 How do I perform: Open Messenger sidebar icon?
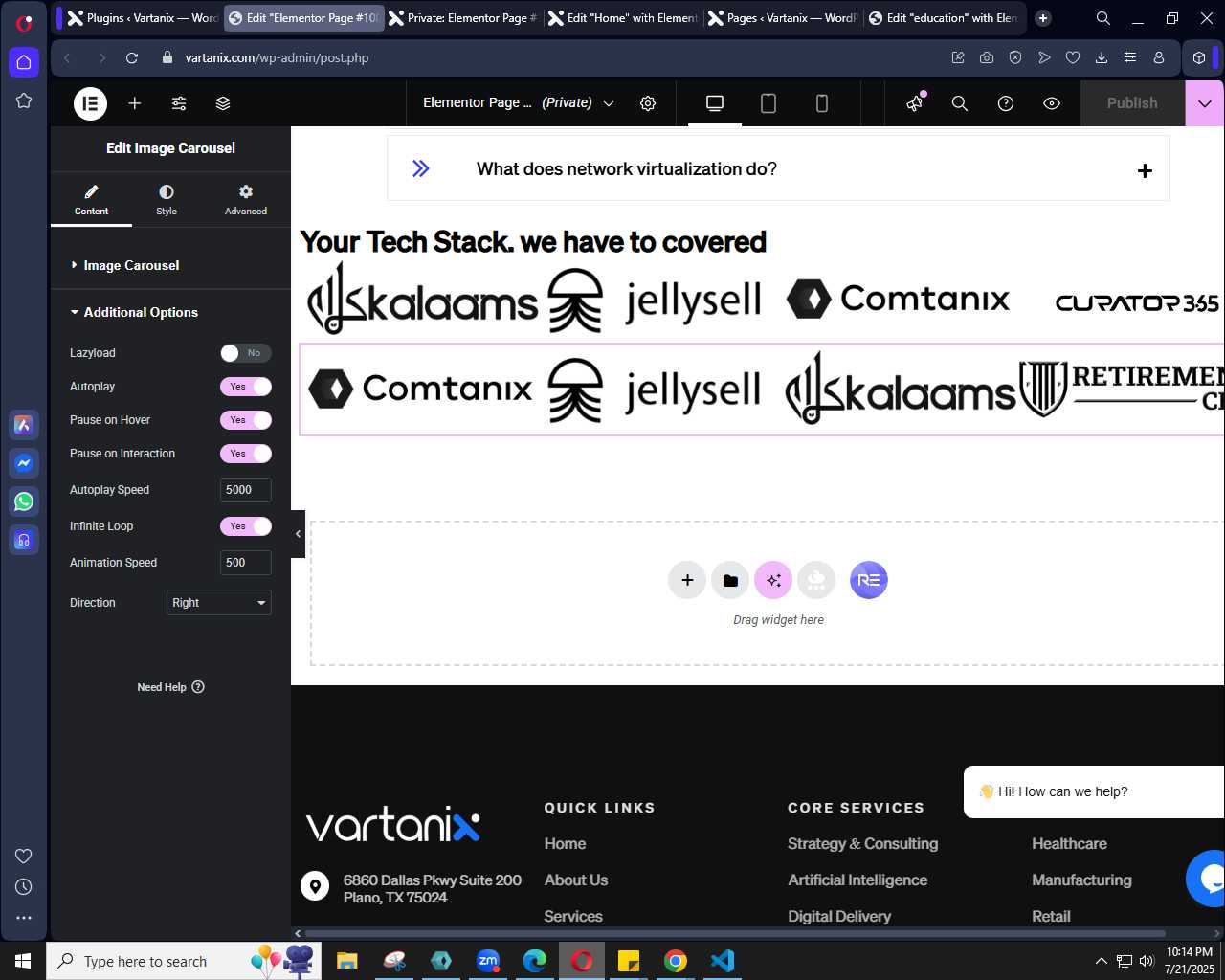tap(24, 463)
